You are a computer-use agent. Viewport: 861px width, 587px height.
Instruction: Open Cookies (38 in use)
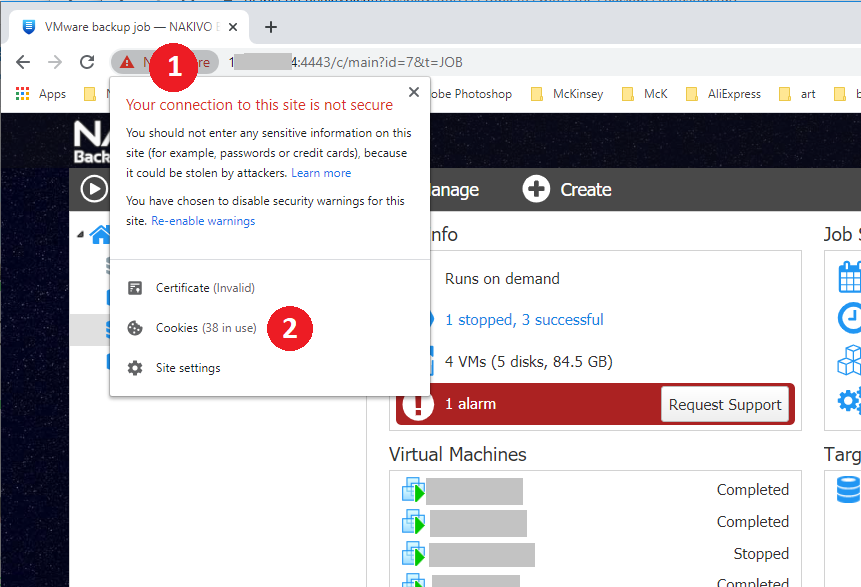point(205,328)
